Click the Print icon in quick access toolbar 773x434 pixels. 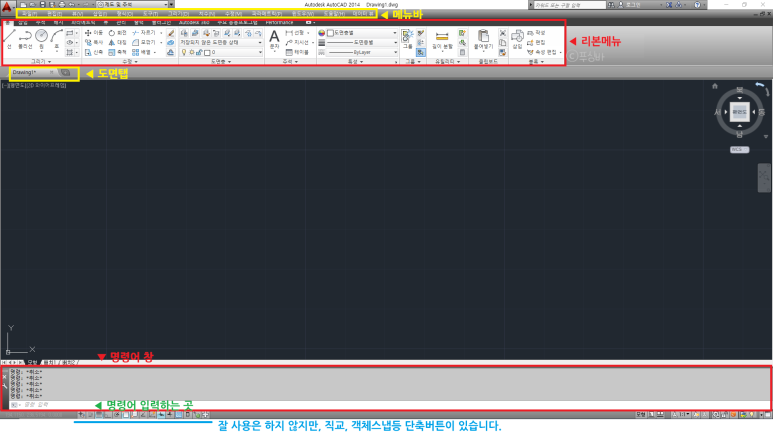62,4
